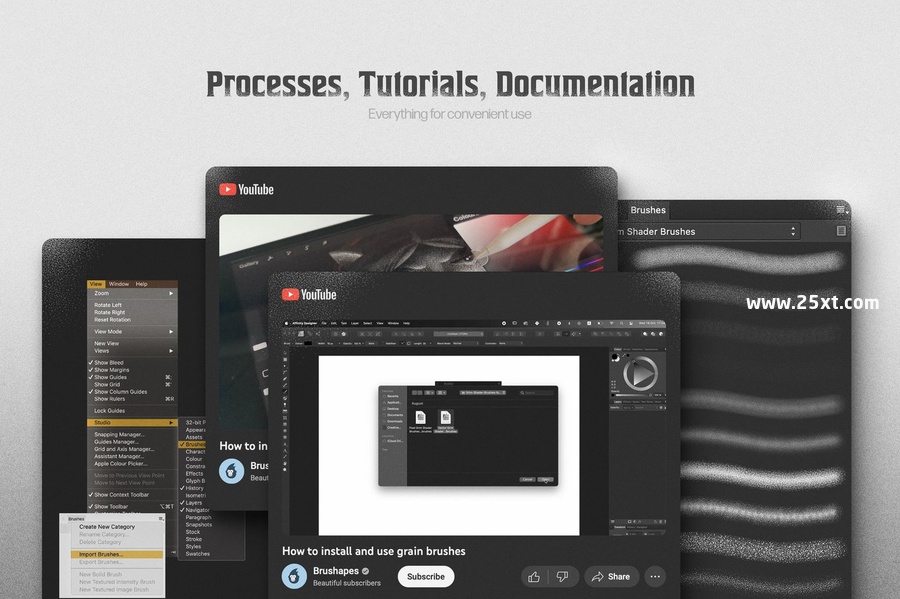900x599 pixels.
Task: Enable Show Grid in the View menu
Action: (132, 384)
